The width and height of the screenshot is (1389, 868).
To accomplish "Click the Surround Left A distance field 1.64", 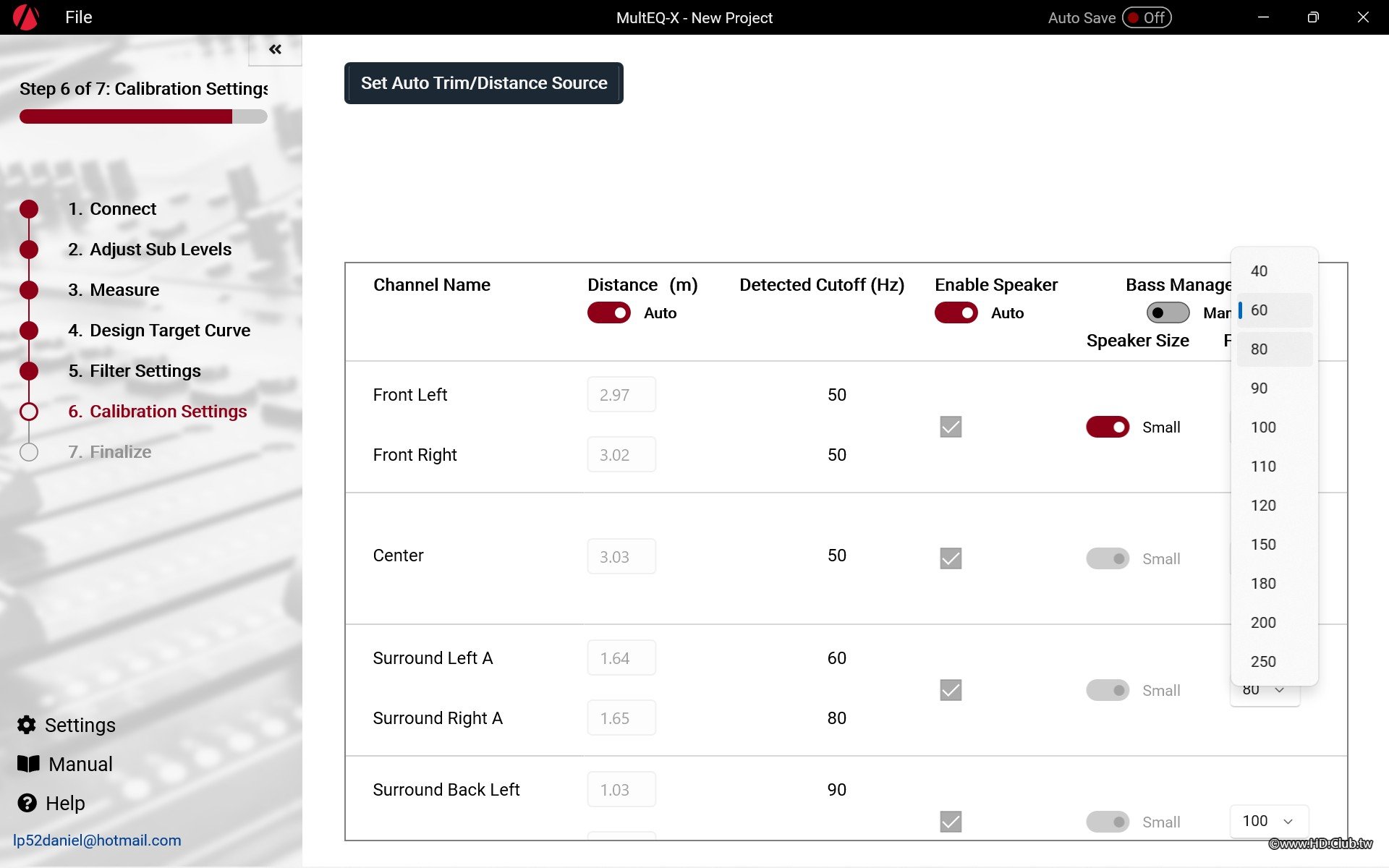I will (621, 658).
